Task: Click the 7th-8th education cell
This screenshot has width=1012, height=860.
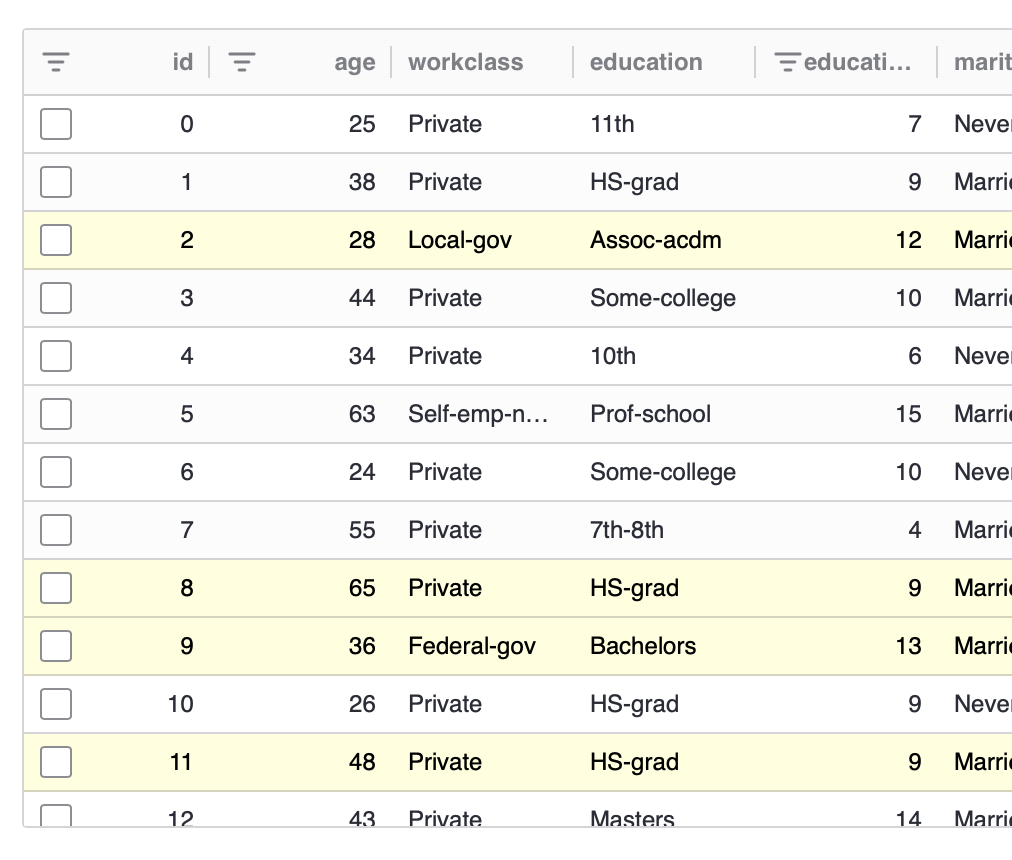Action: click(627, 530)
